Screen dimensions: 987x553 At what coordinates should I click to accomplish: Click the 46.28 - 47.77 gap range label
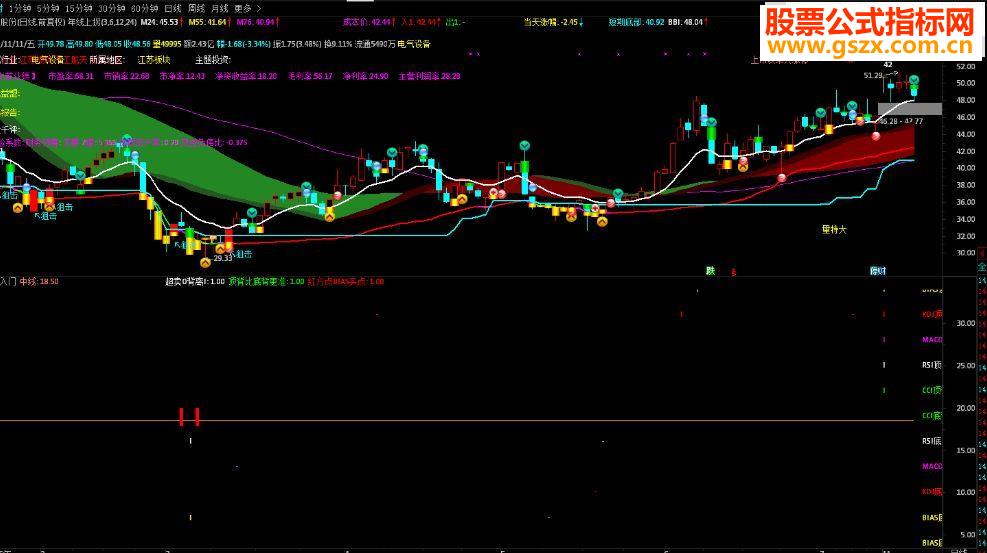tap(901, 121)
